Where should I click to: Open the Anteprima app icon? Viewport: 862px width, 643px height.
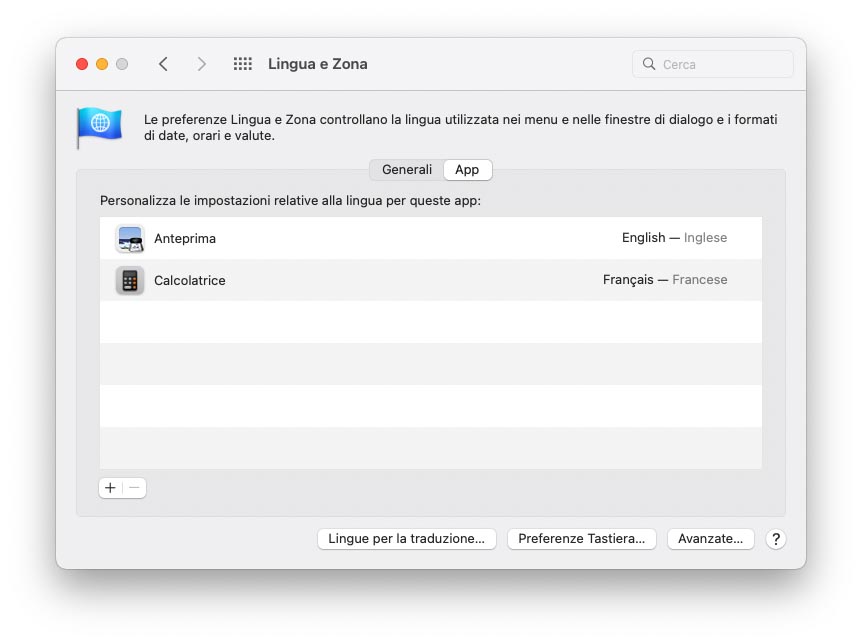click(x=131, y=238)
